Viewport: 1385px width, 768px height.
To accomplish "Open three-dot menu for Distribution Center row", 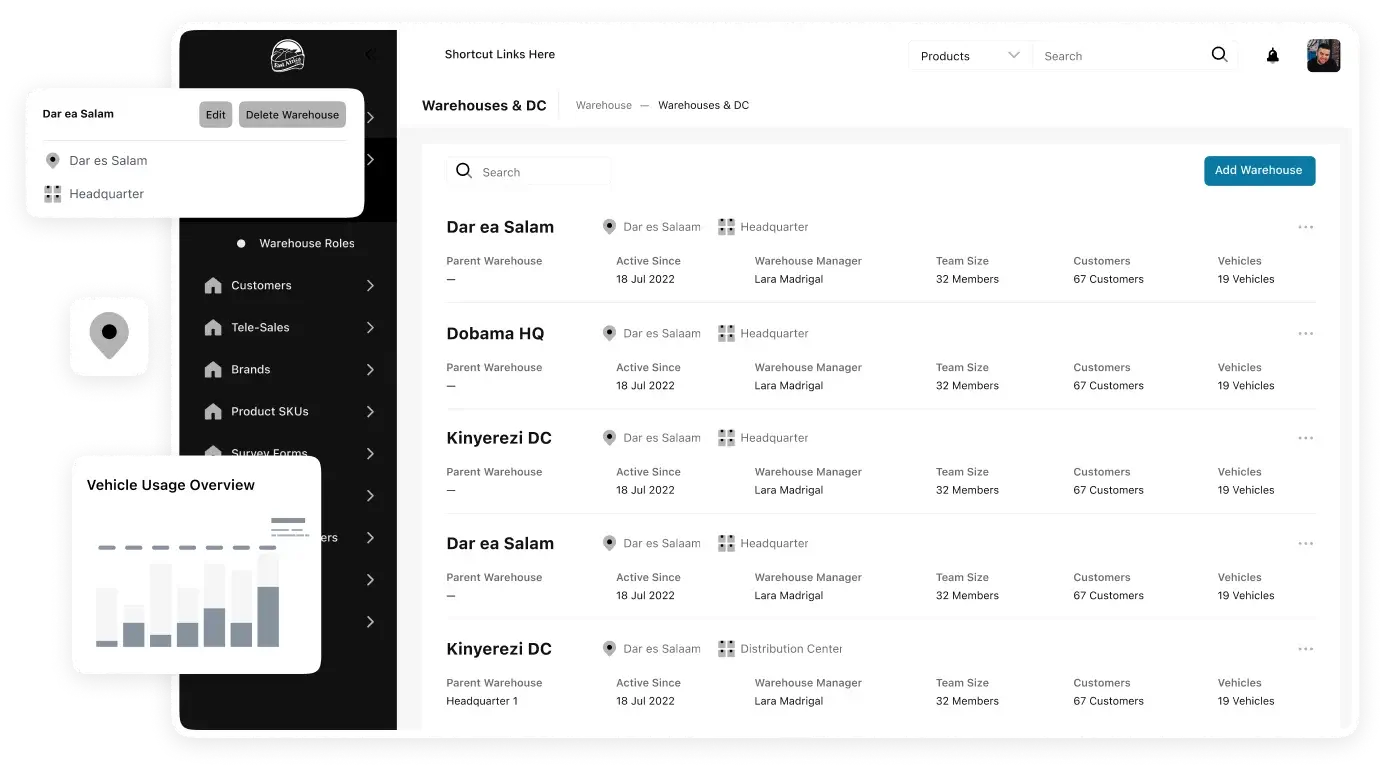I will [1305, 650].
